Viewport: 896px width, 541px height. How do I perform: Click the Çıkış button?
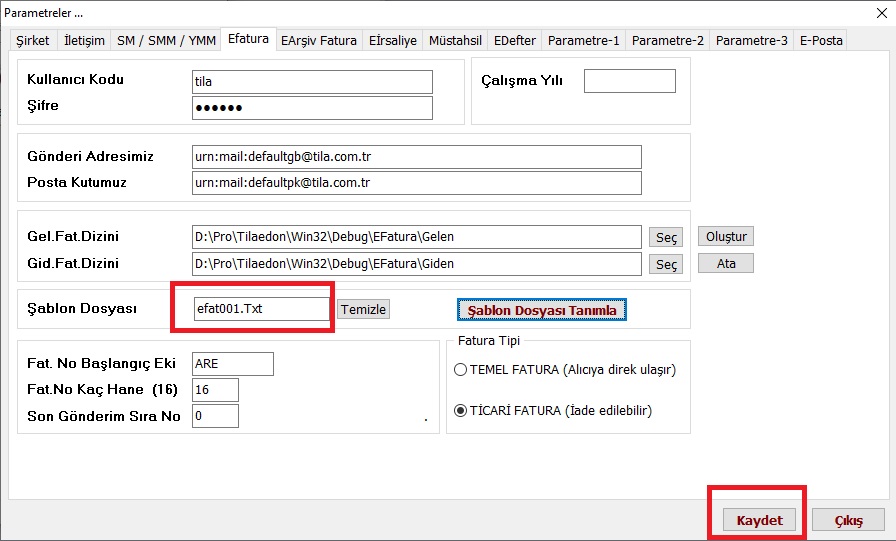tap(848, 521)
